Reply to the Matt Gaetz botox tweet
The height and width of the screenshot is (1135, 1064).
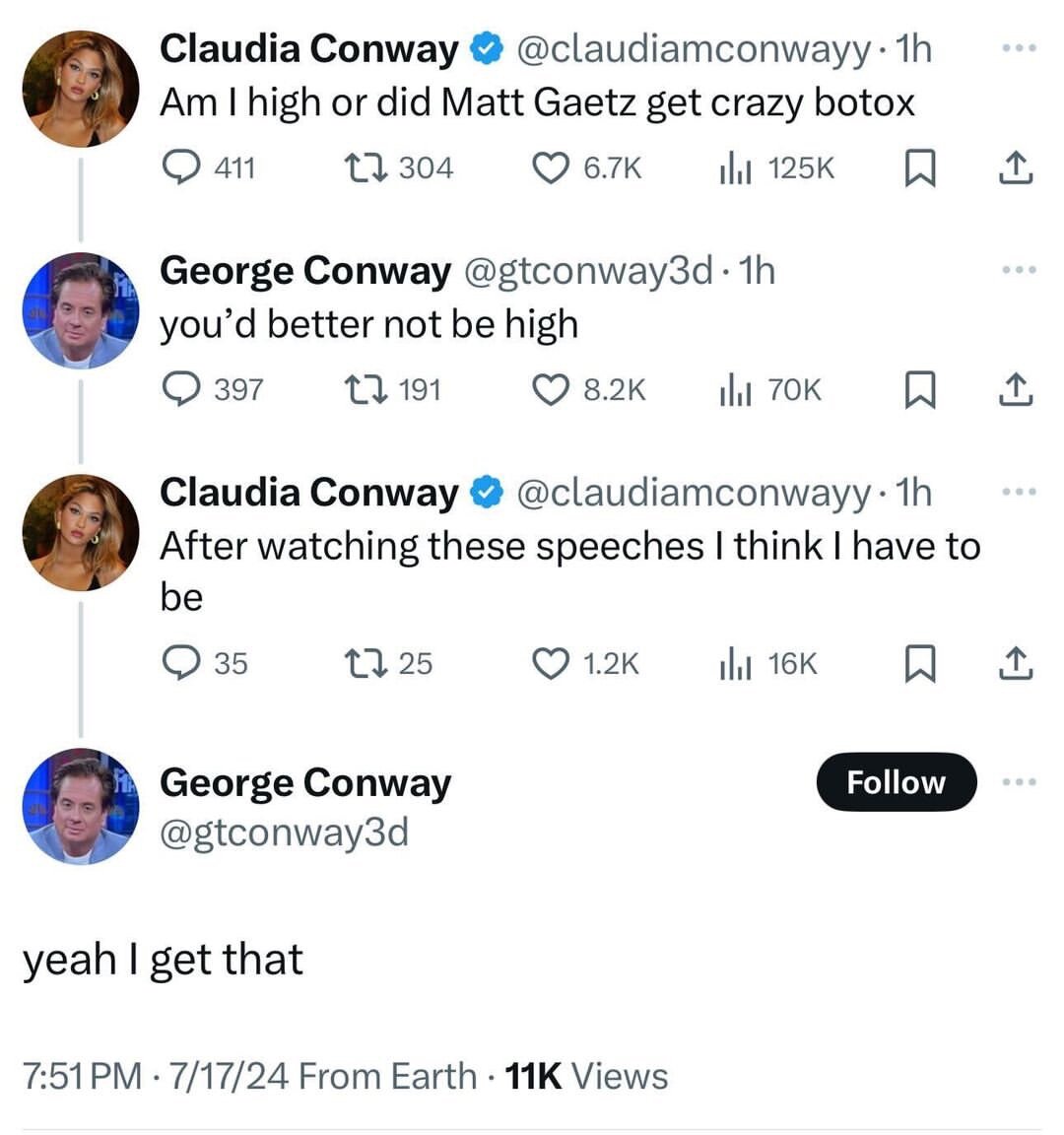180,168
